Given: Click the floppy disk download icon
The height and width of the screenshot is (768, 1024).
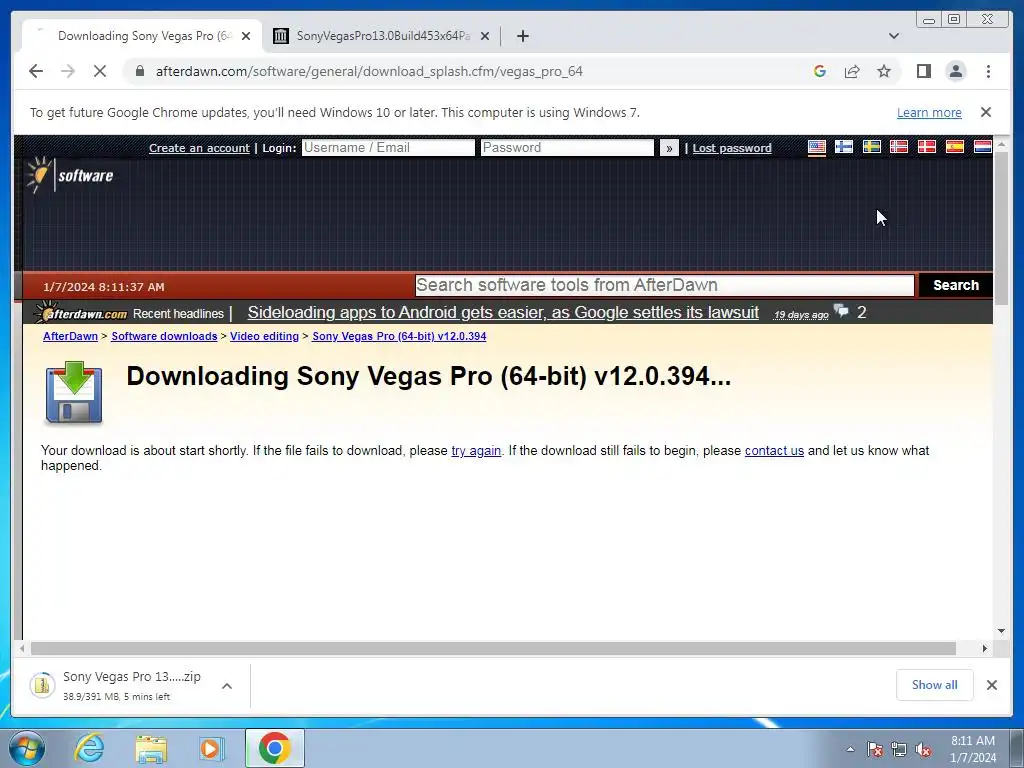Looking at the screenshot, I should coord(74,393).
